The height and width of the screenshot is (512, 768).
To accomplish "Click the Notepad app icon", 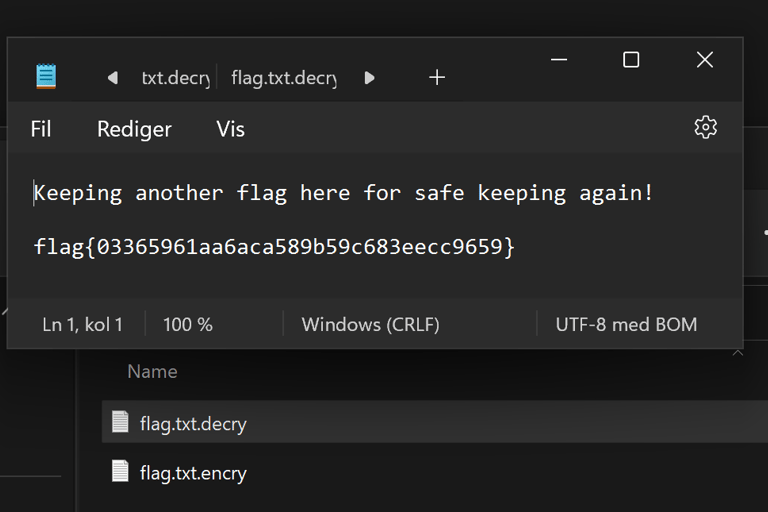I will [46, 77].
